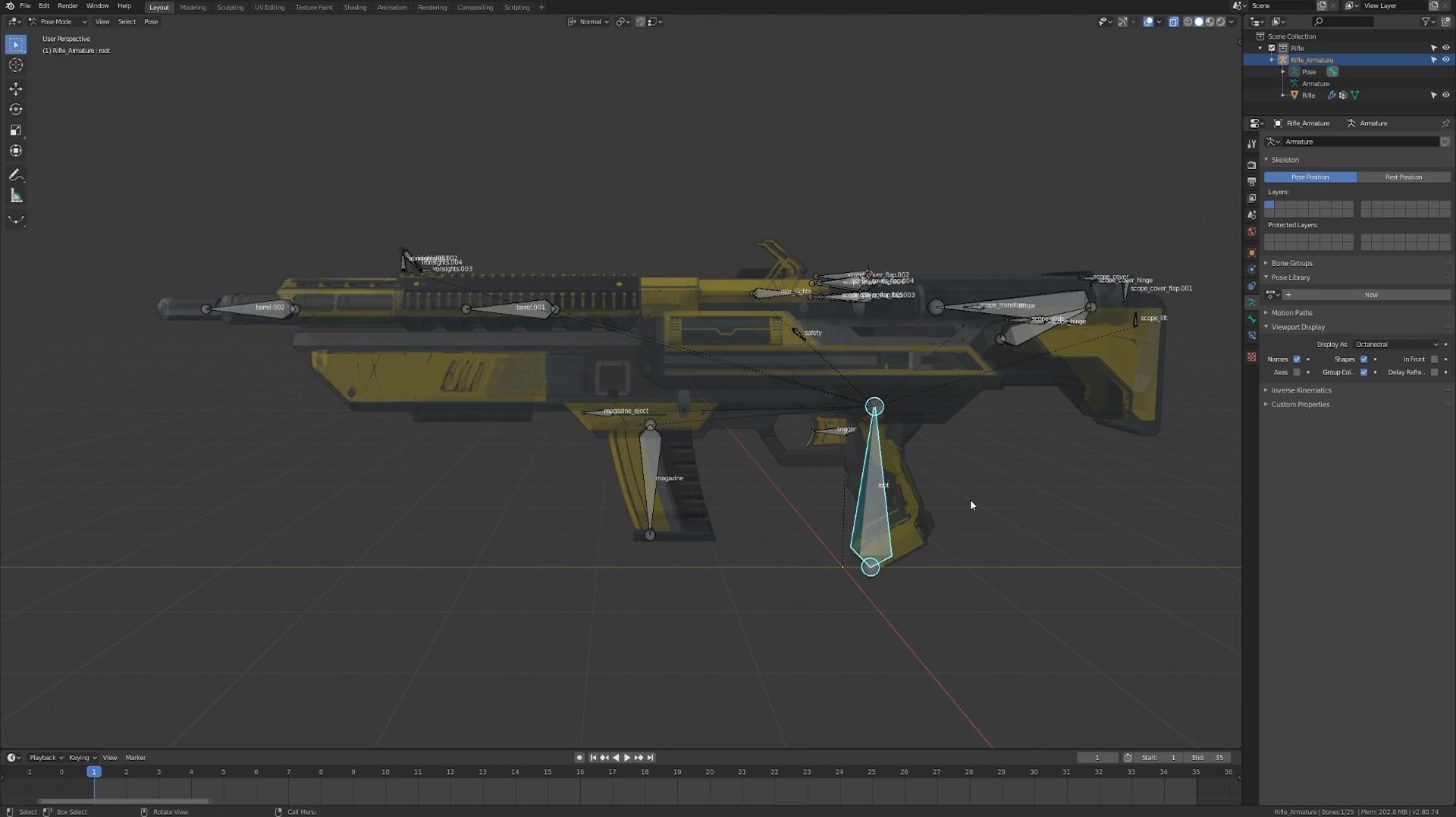Image resolution: width=1456 pixels, height=817 pixels.
Task: Open the World properties tab
Action: 1251,232
